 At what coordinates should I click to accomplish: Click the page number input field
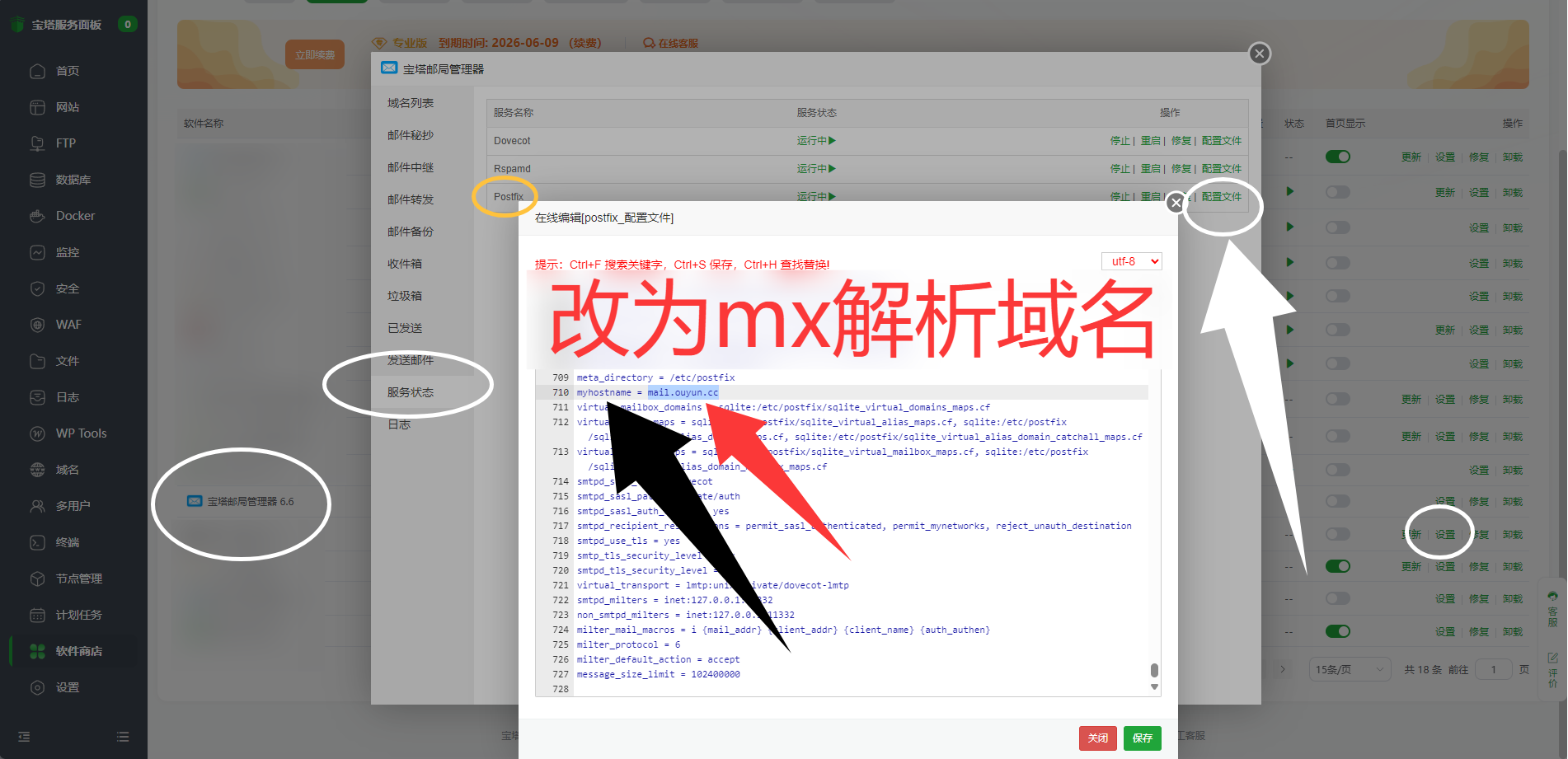tap(1493, 669)
